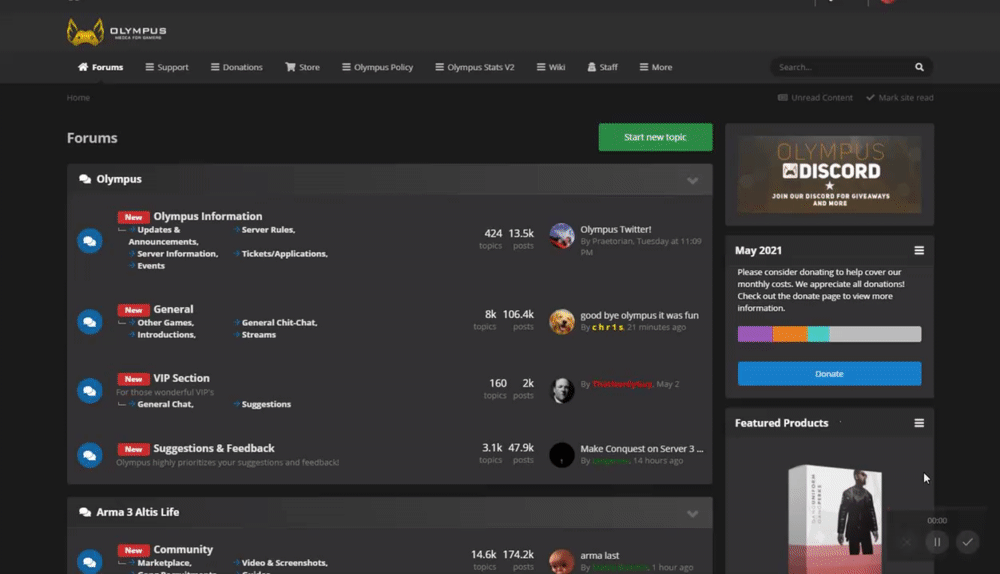
Task: Collapse the Olympus category chevron
Action: click(x=692, y=180)
